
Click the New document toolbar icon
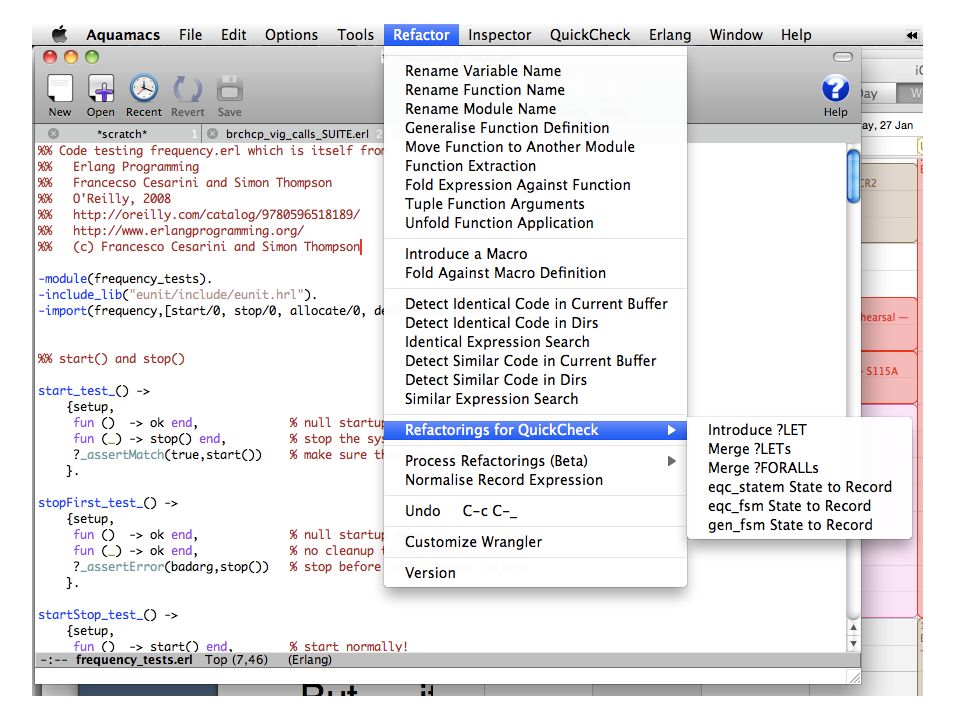60,89
